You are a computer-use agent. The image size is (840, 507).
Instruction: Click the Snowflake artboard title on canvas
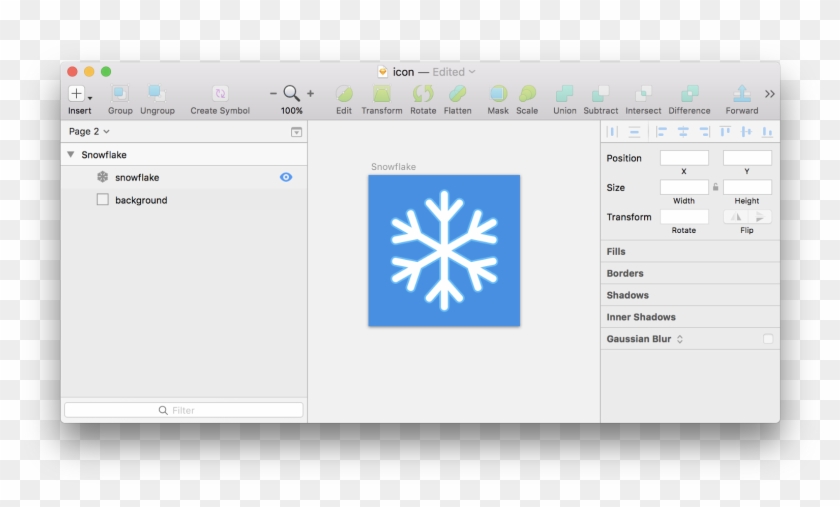pyautogui.click(x=393, y=167)
